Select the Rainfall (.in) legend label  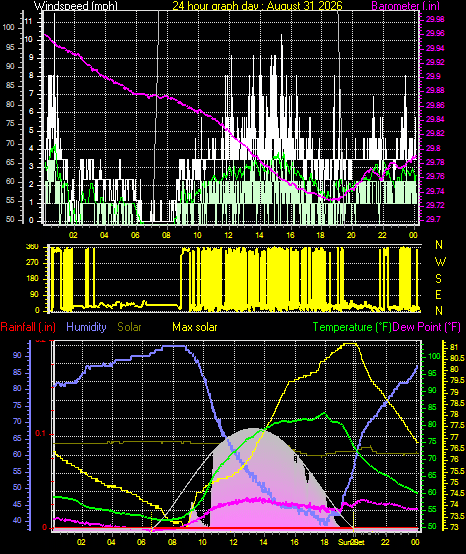pyautogui.click(x=28, y=327)
